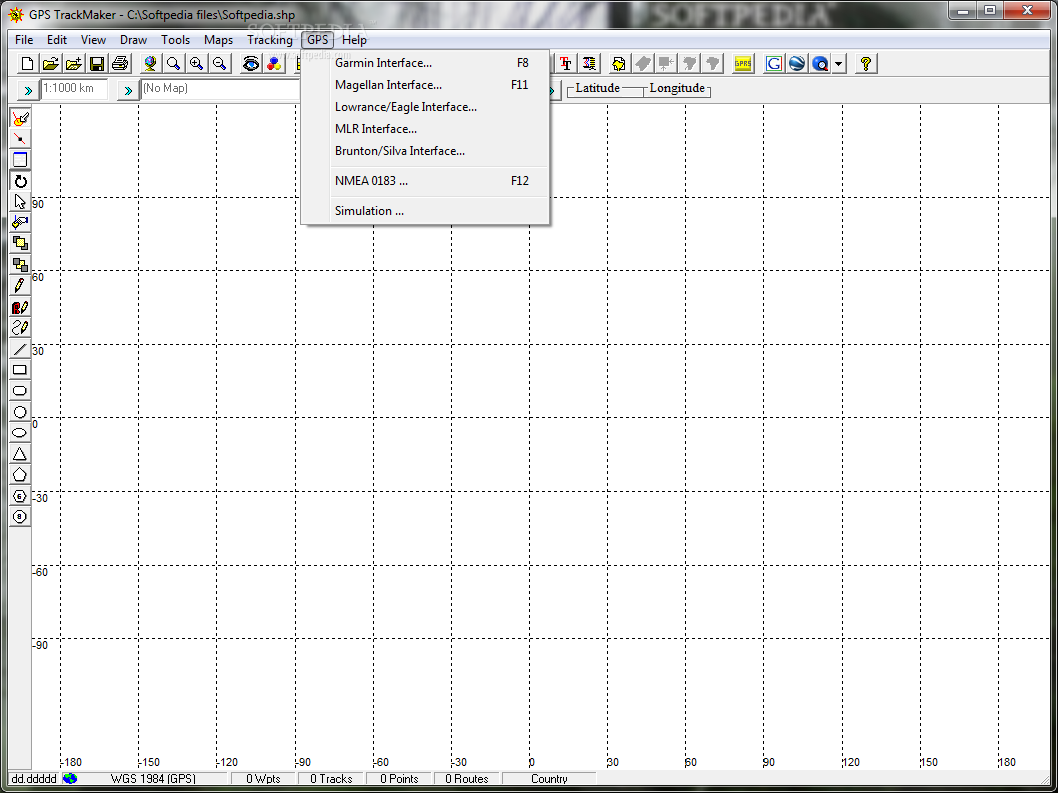Zoom out with the minus magnifier
The width and height of the screenshot is (1058, 793).
220,63
